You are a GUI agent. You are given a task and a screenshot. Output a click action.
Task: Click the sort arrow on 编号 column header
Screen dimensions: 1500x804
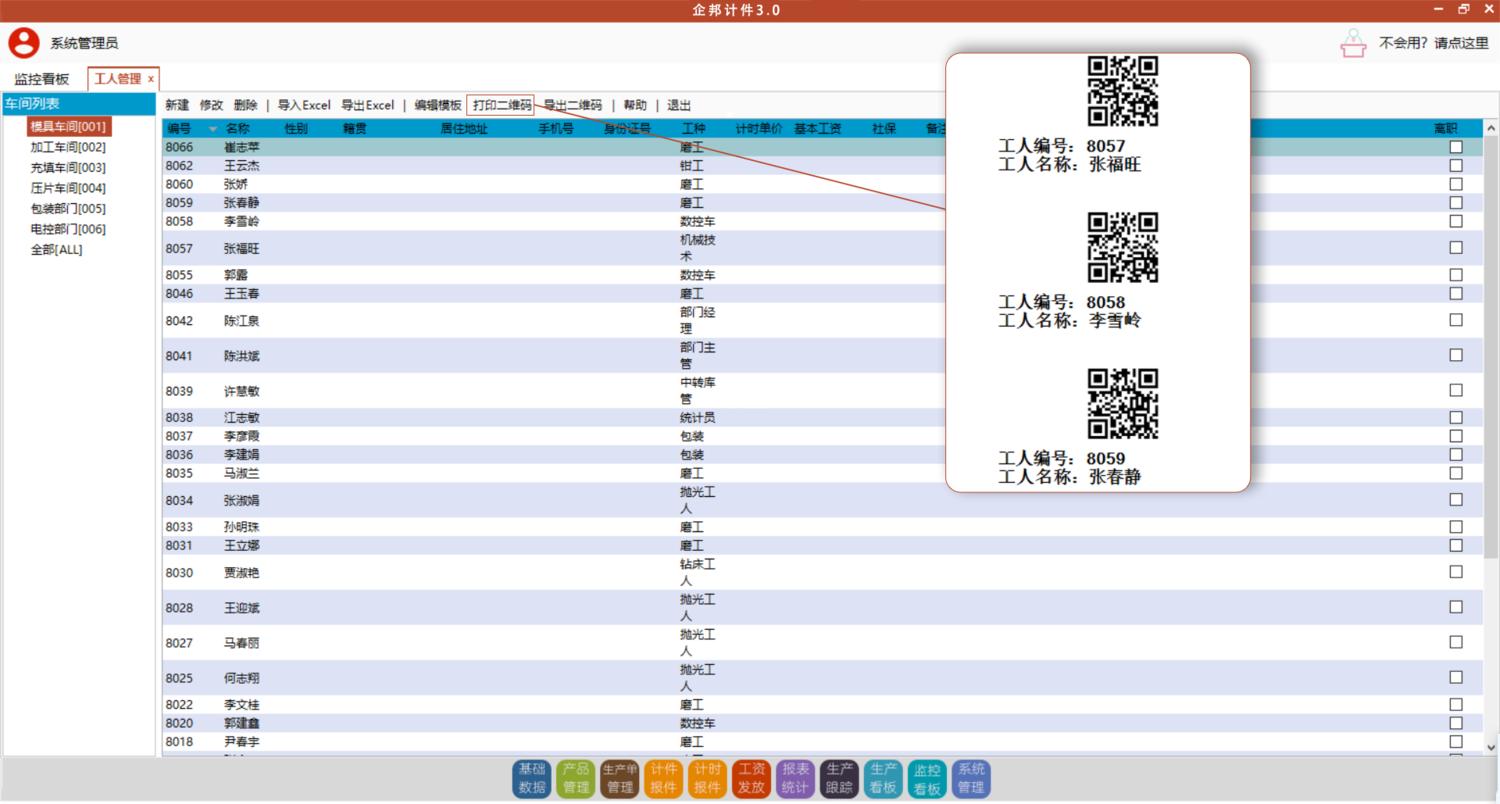[212, 129]
